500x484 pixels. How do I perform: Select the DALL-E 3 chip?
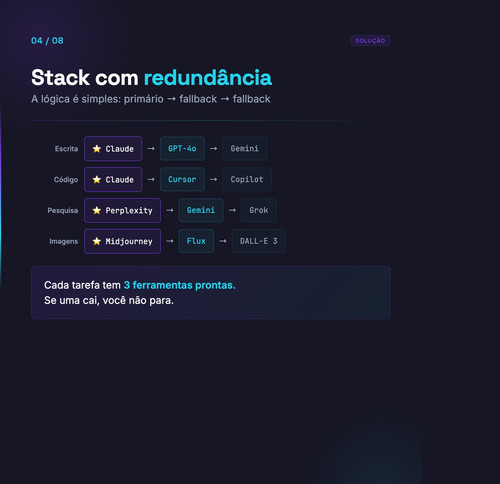tap(258, 241)
